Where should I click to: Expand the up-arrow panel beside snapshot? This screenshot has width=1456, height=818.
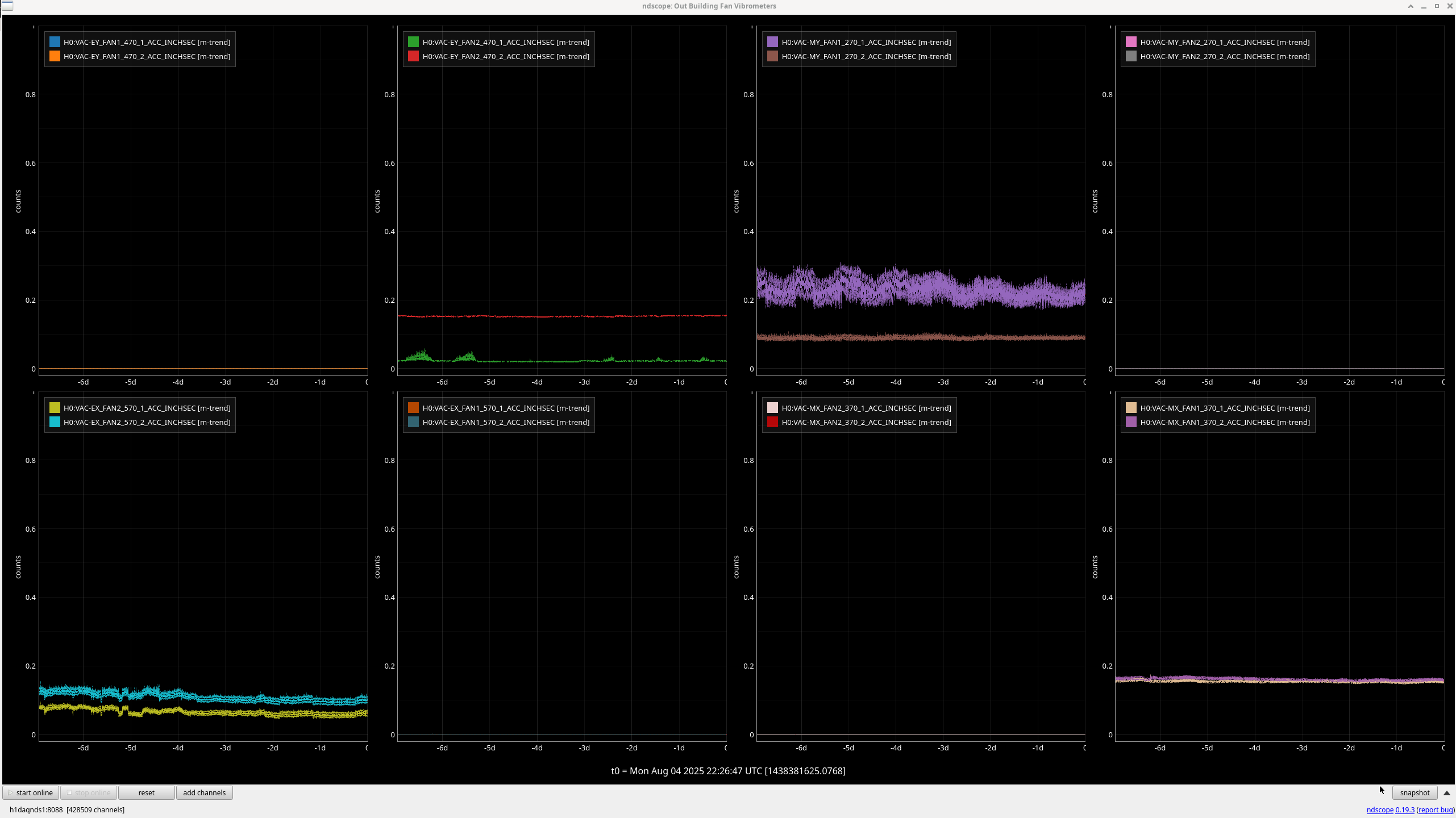[1447, 792]
